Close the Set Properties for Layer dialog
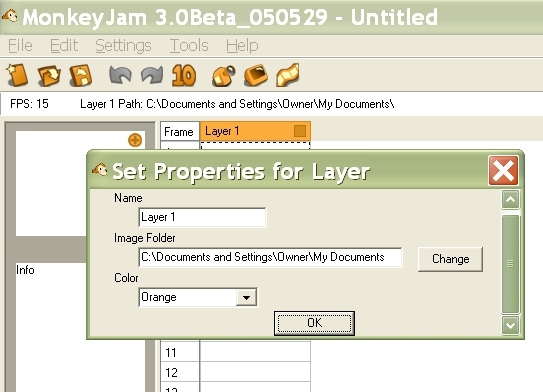This screenshot has height=392, width=543. tap(504, 170)
